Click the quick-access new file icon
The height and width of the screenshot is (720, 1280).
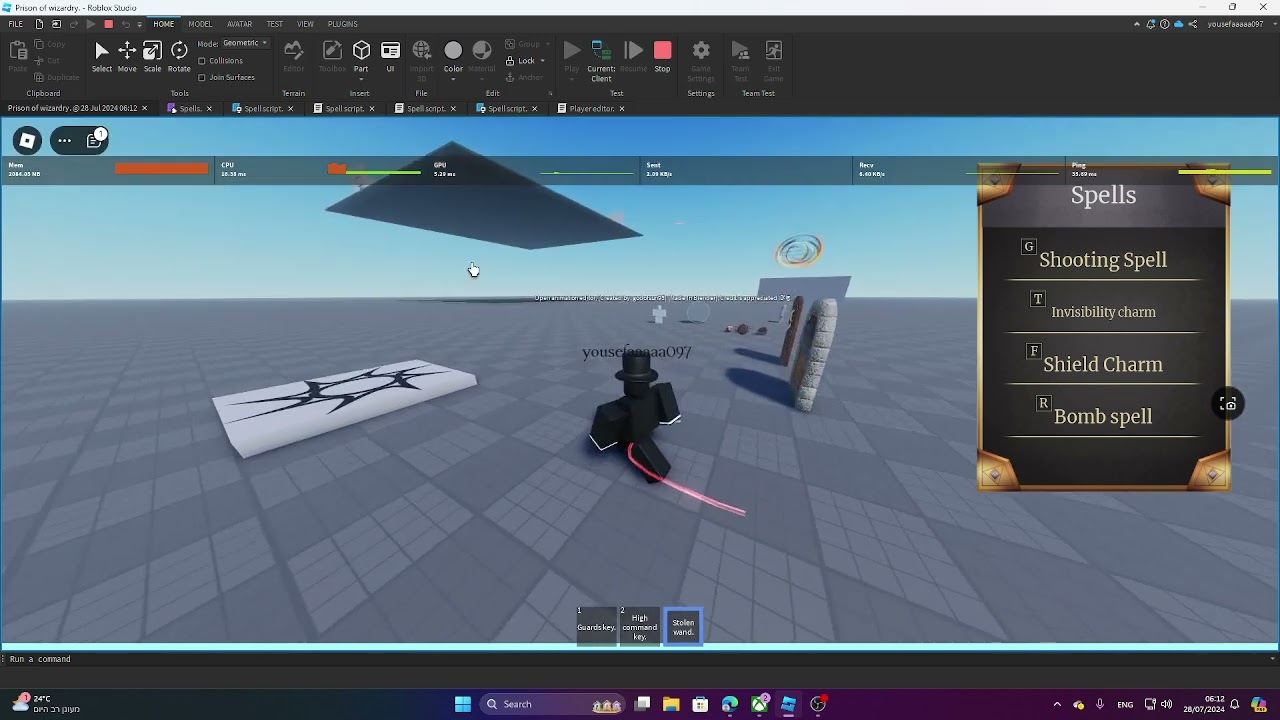[x=40, y=24]
